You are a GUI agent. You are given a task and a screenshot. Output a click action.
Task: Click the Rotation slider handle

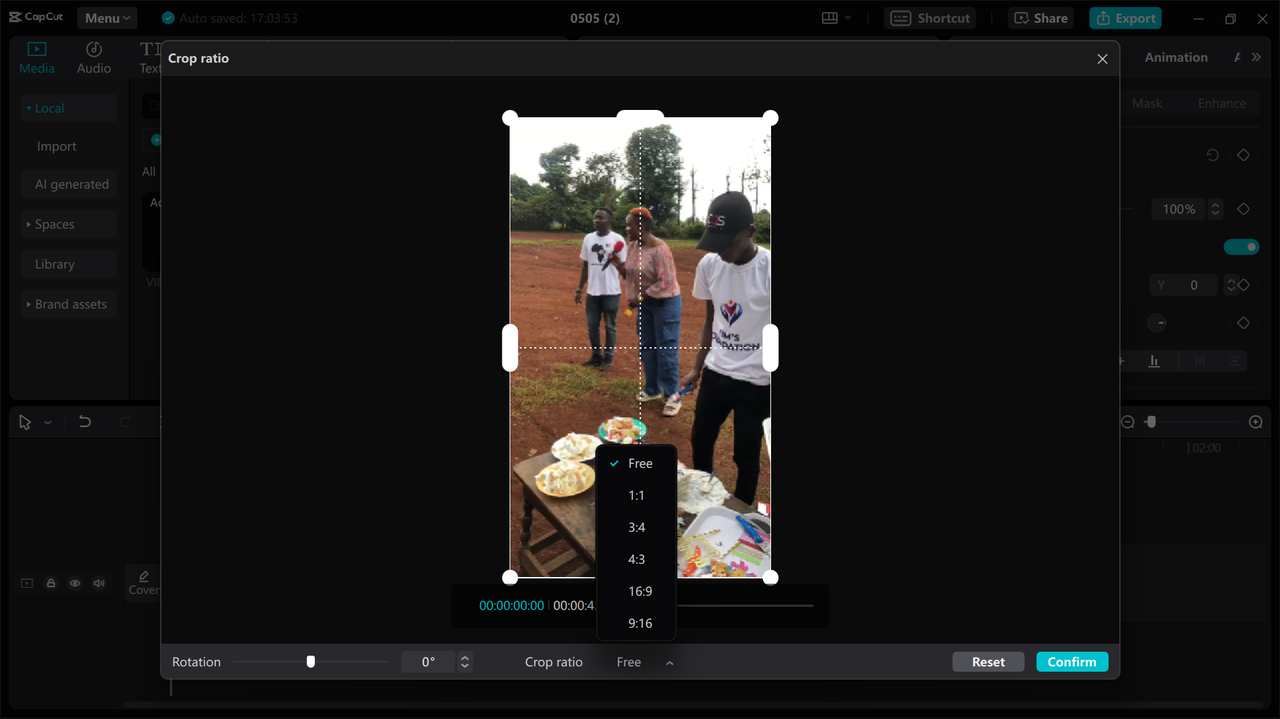pyautogui.click(x=311, y=662)
